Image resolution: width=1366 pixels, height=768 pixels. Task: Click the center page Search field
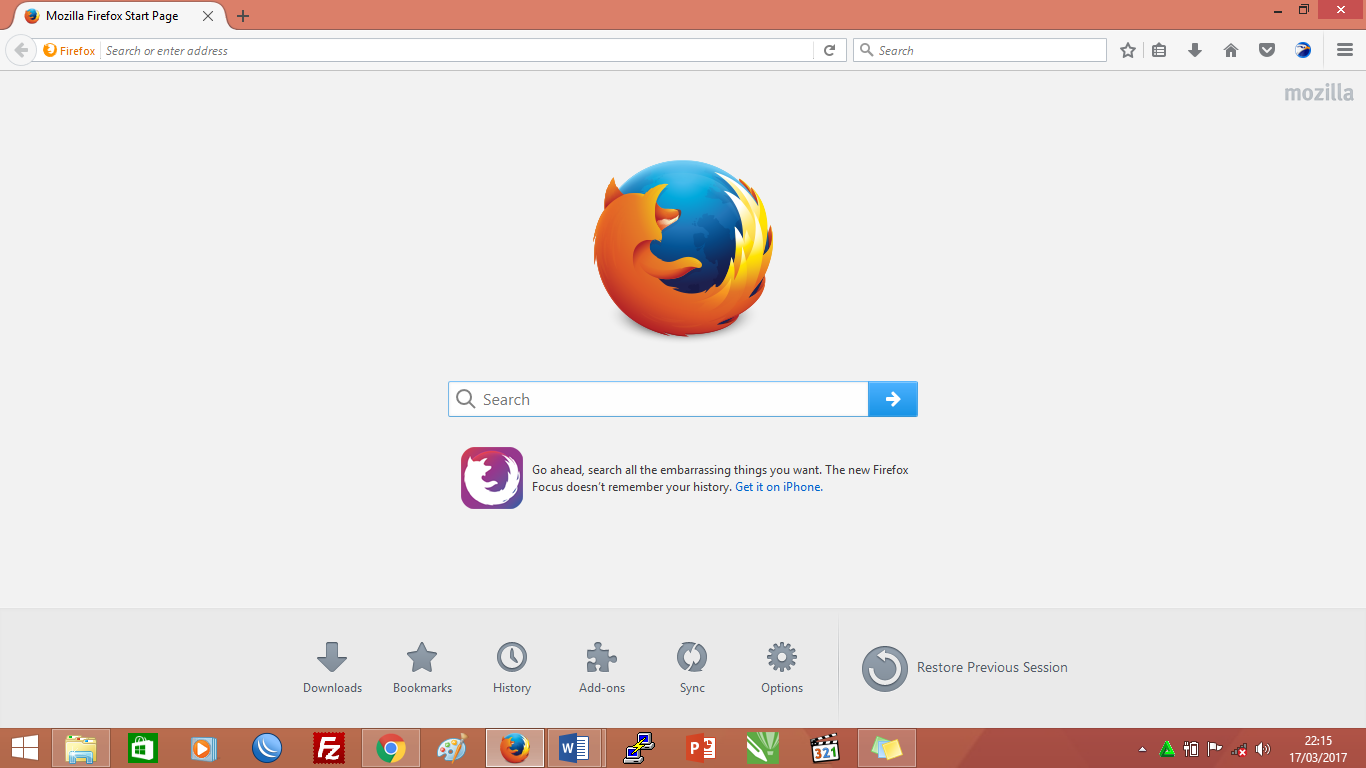coord(658,399)
